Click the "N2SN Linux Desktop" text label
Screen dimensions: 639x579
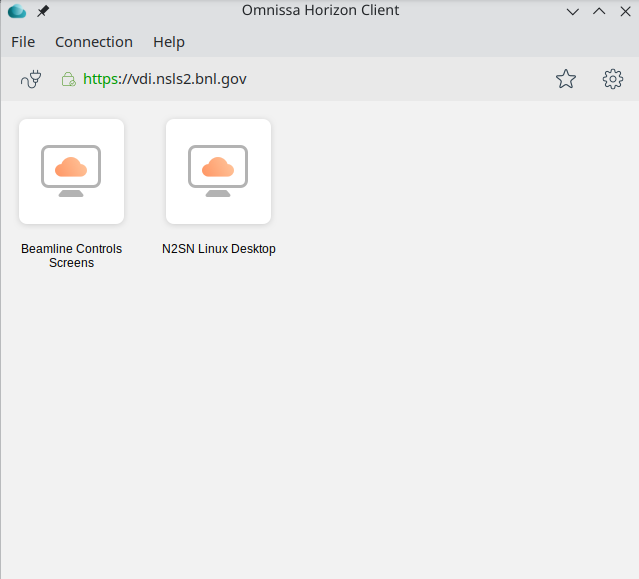pyautogui.click(x=218, y=249)
